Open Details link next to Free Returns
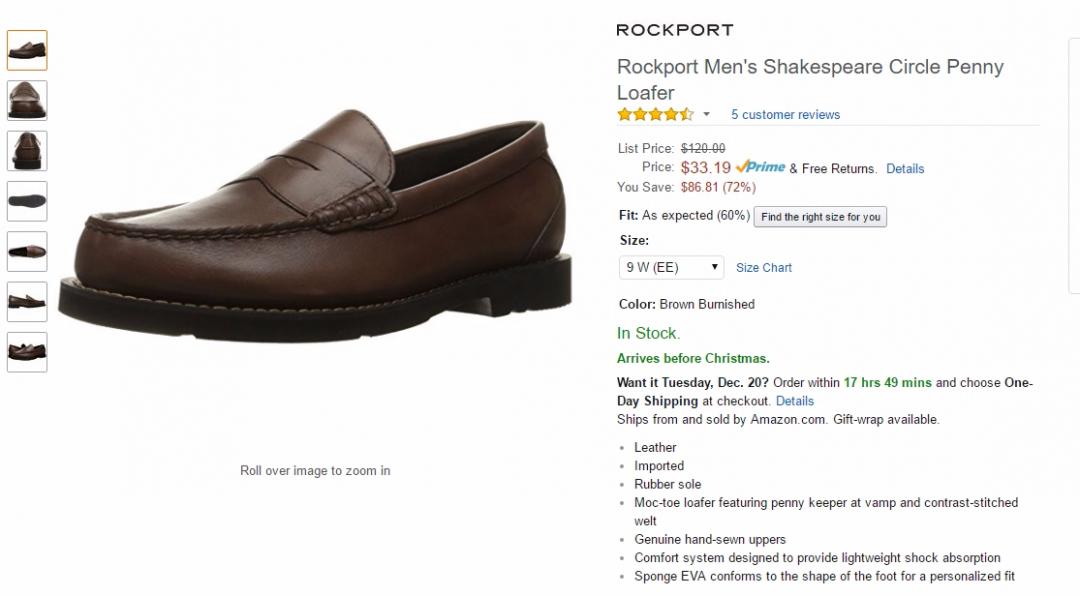The image size is (1080, 596). pos(905,169)
